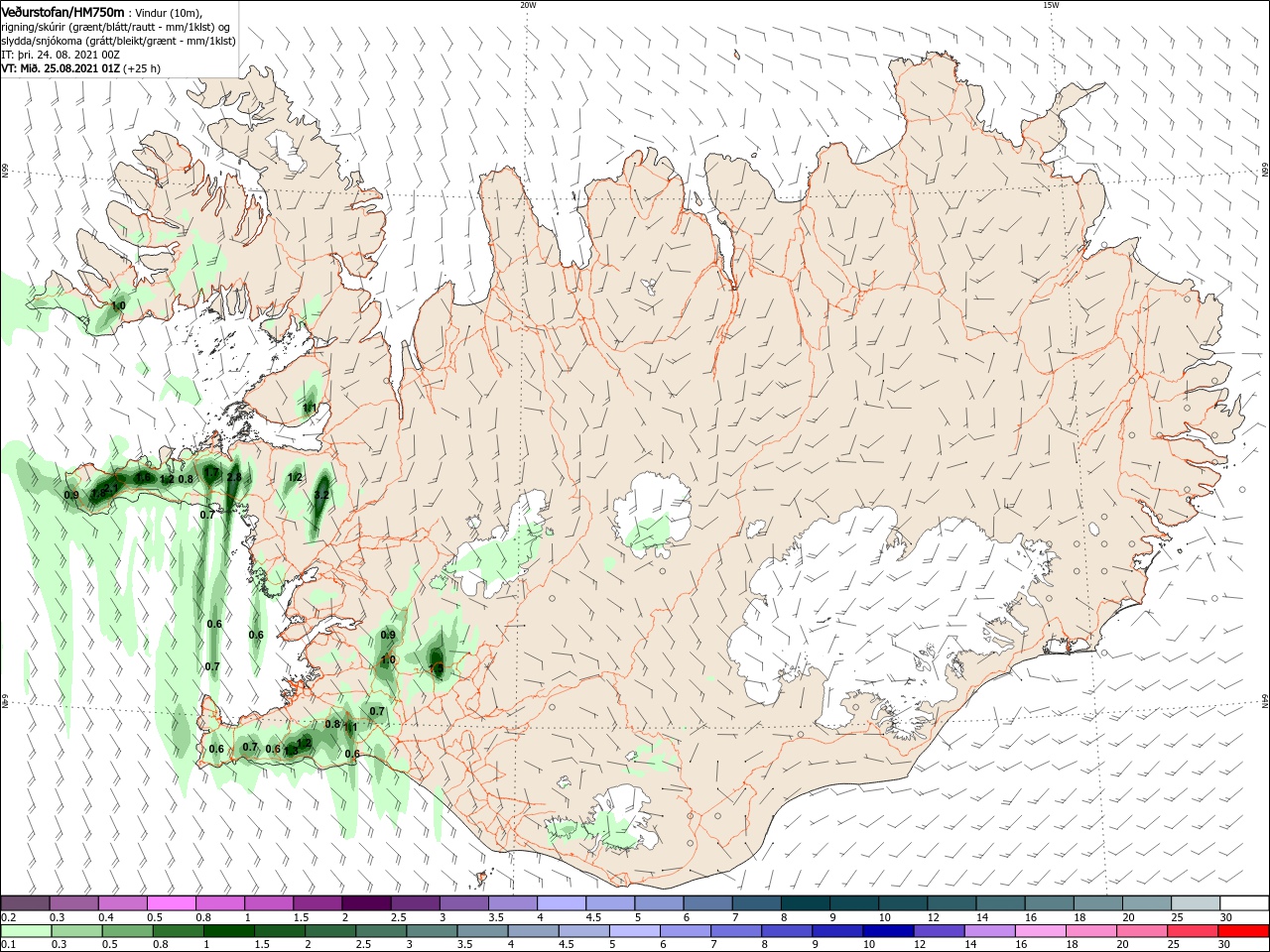
Task: Click the valid time 'VT: Mið. 25.08.2021 01Z' line
Action: [61, 68]
